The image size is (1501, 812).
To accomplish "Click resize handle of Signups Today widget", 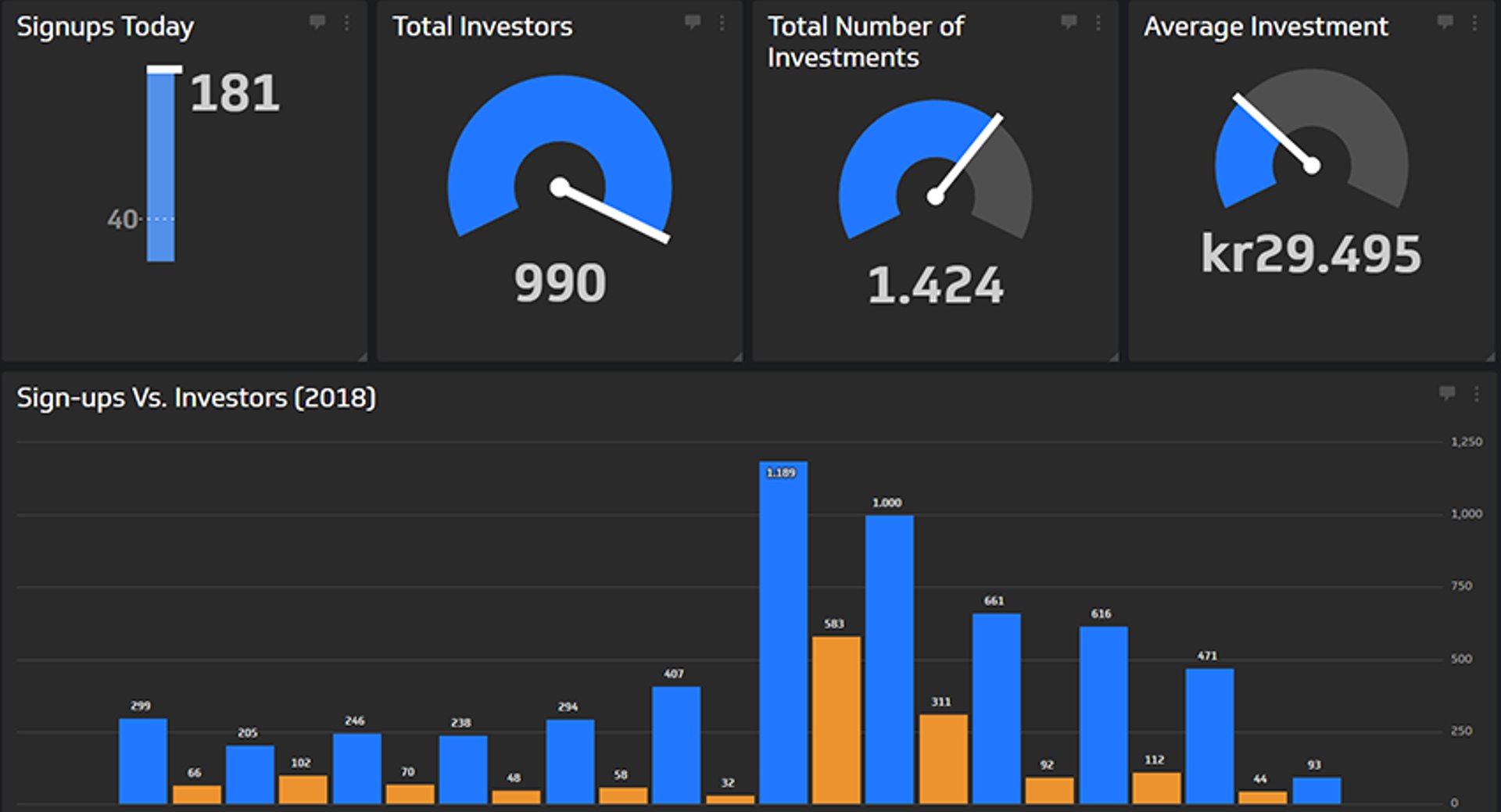I will click(x=362, y=356).
